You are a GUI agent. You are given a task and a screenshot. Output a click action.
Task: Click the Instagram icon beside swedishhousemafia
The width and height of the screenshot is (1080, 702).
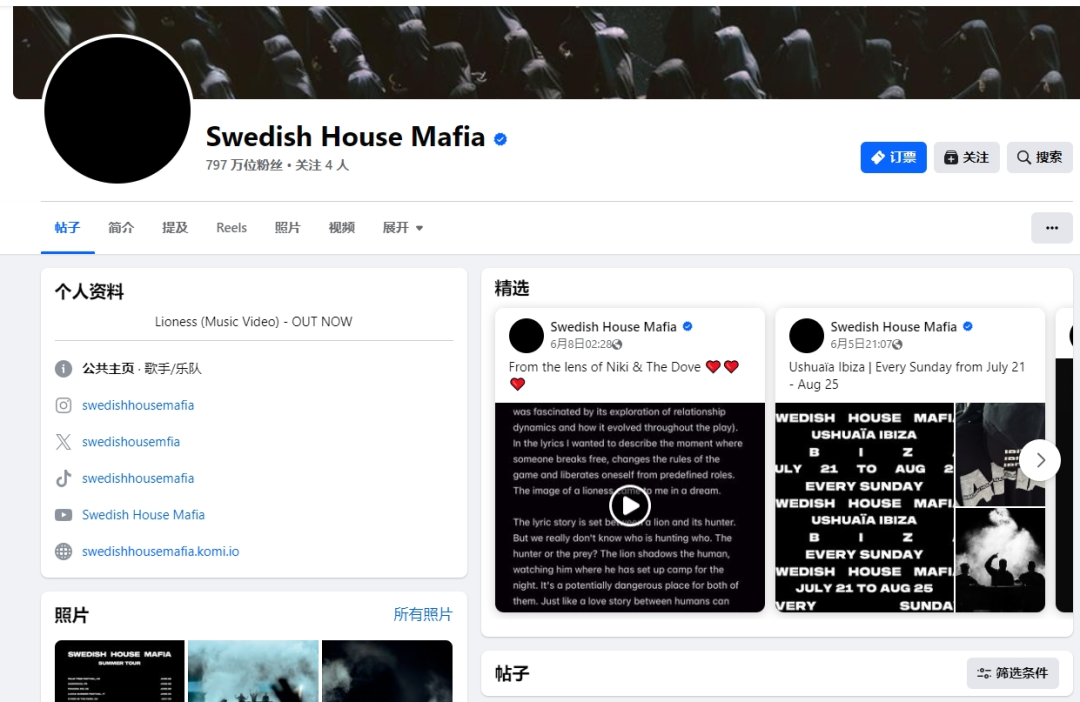click(x=63, y=405)
